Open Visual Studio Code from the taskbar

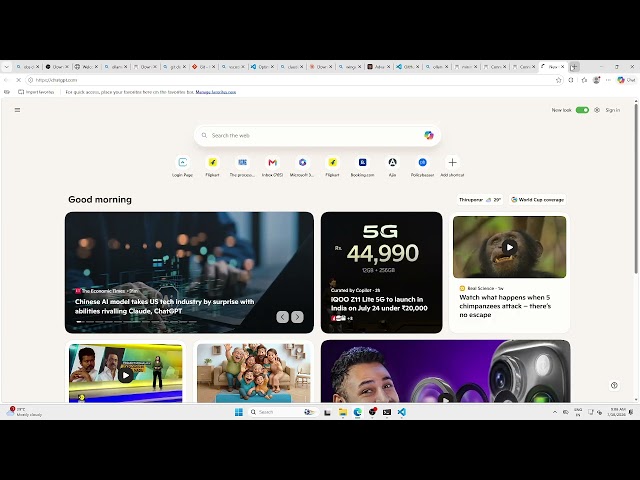402,412
